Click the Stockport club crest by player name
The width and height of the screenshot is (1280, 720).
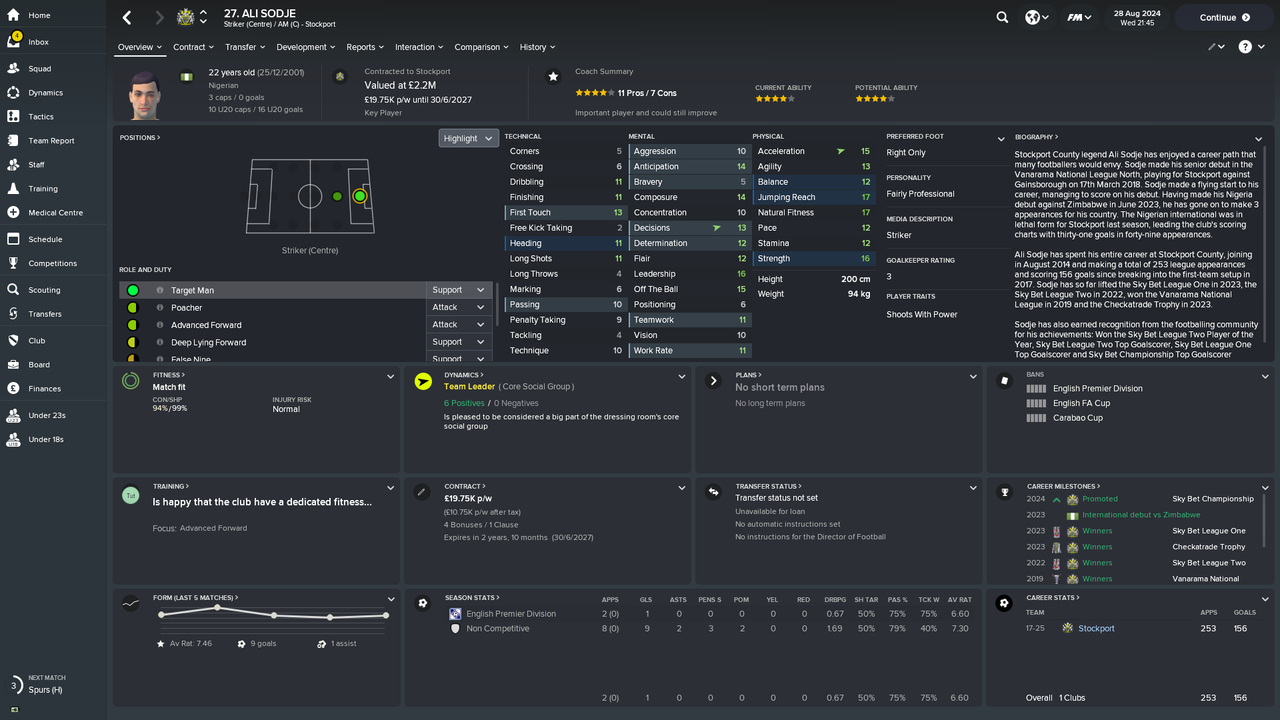point(185,15)
